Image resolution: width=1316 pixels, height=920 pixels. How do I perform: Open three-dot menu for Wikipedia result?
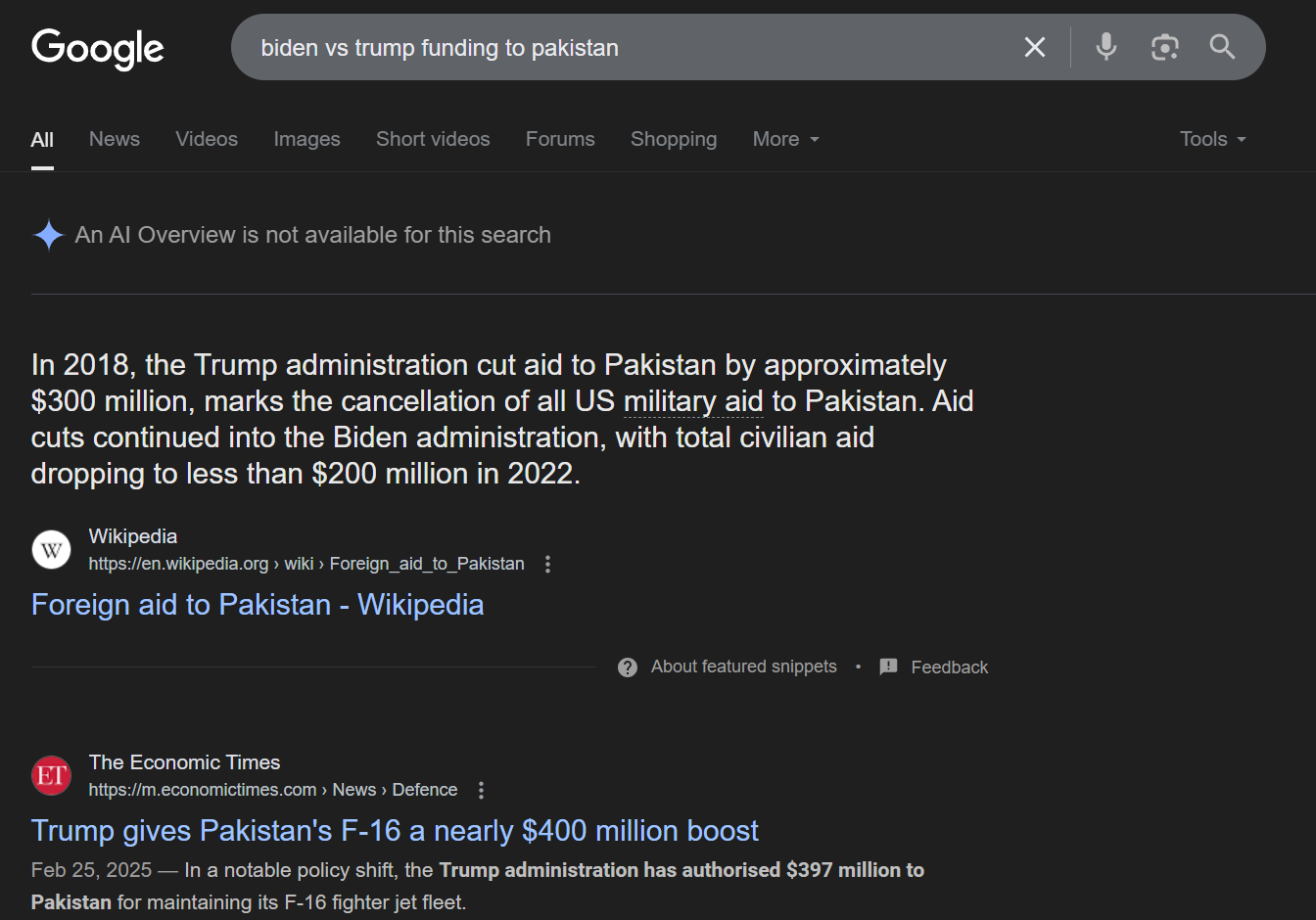tap(547, 565)
